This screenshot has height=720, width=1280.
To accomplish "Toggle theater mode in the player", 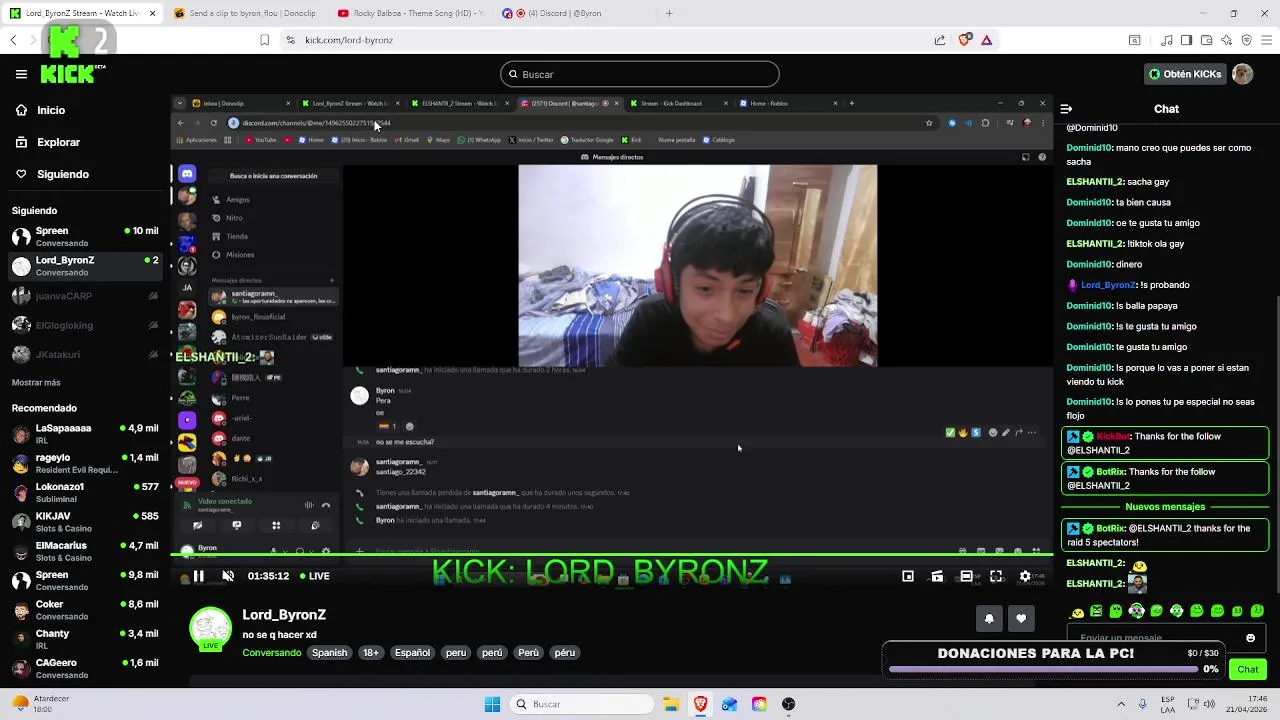I will (x=966, y=576).
